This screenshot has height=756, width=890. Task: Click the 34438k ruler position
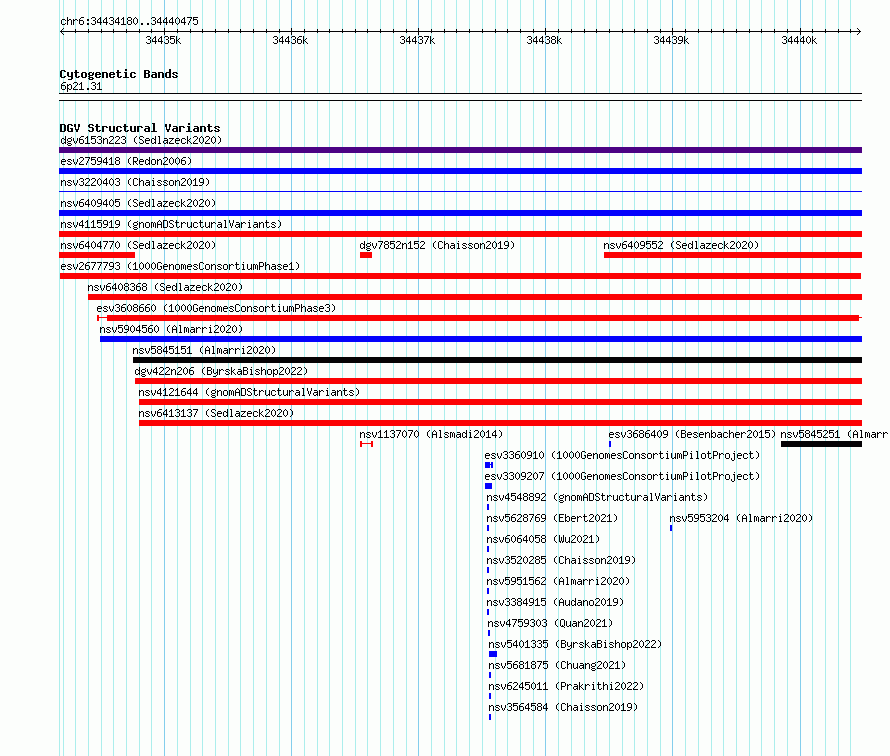[544, 40]
